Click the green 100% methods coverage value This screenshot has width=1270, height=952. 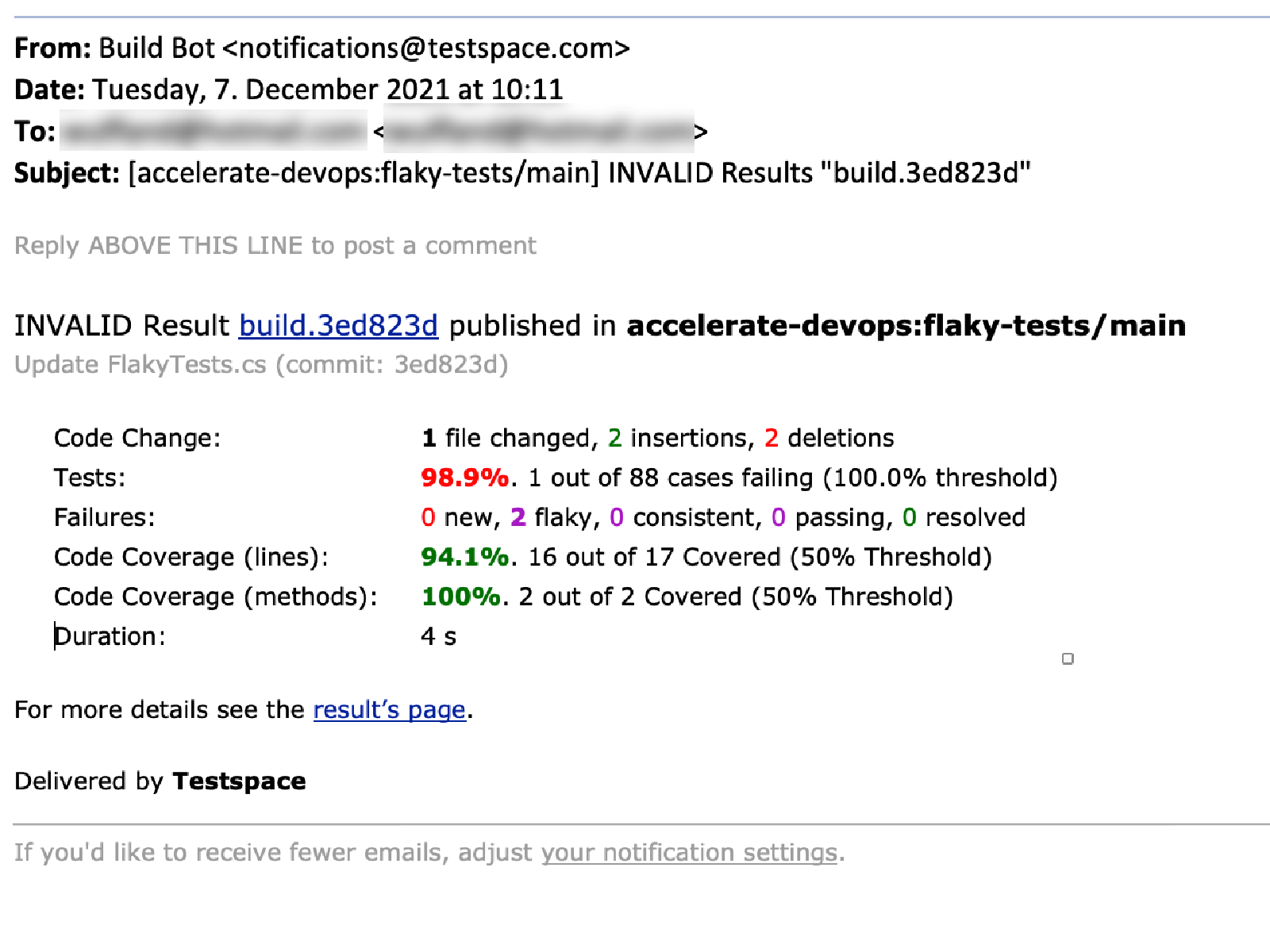(x=461, y=597)
